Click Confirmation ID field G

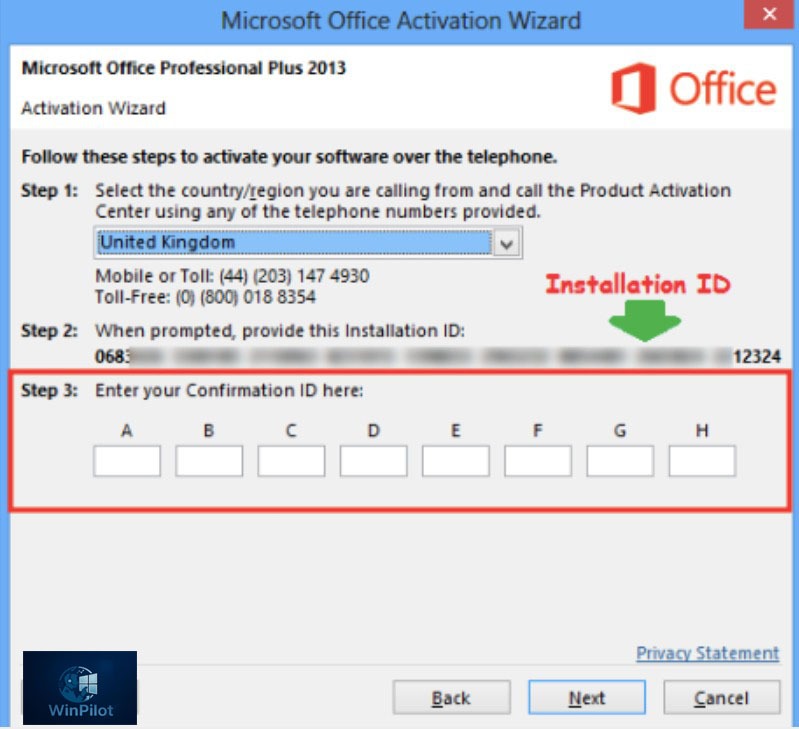[x=620, y=461]
